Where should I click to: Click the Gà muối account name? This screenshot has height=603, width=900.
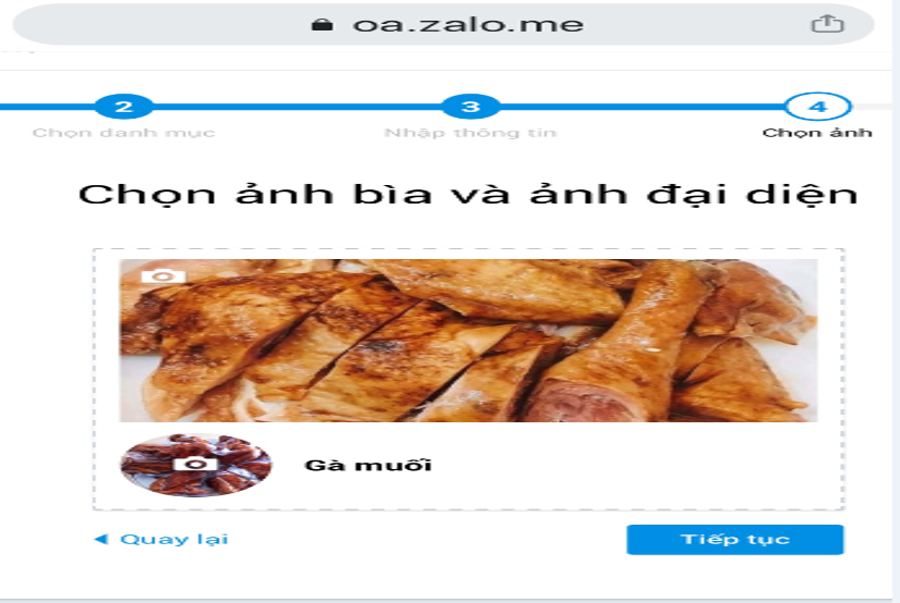coord(368,465)
